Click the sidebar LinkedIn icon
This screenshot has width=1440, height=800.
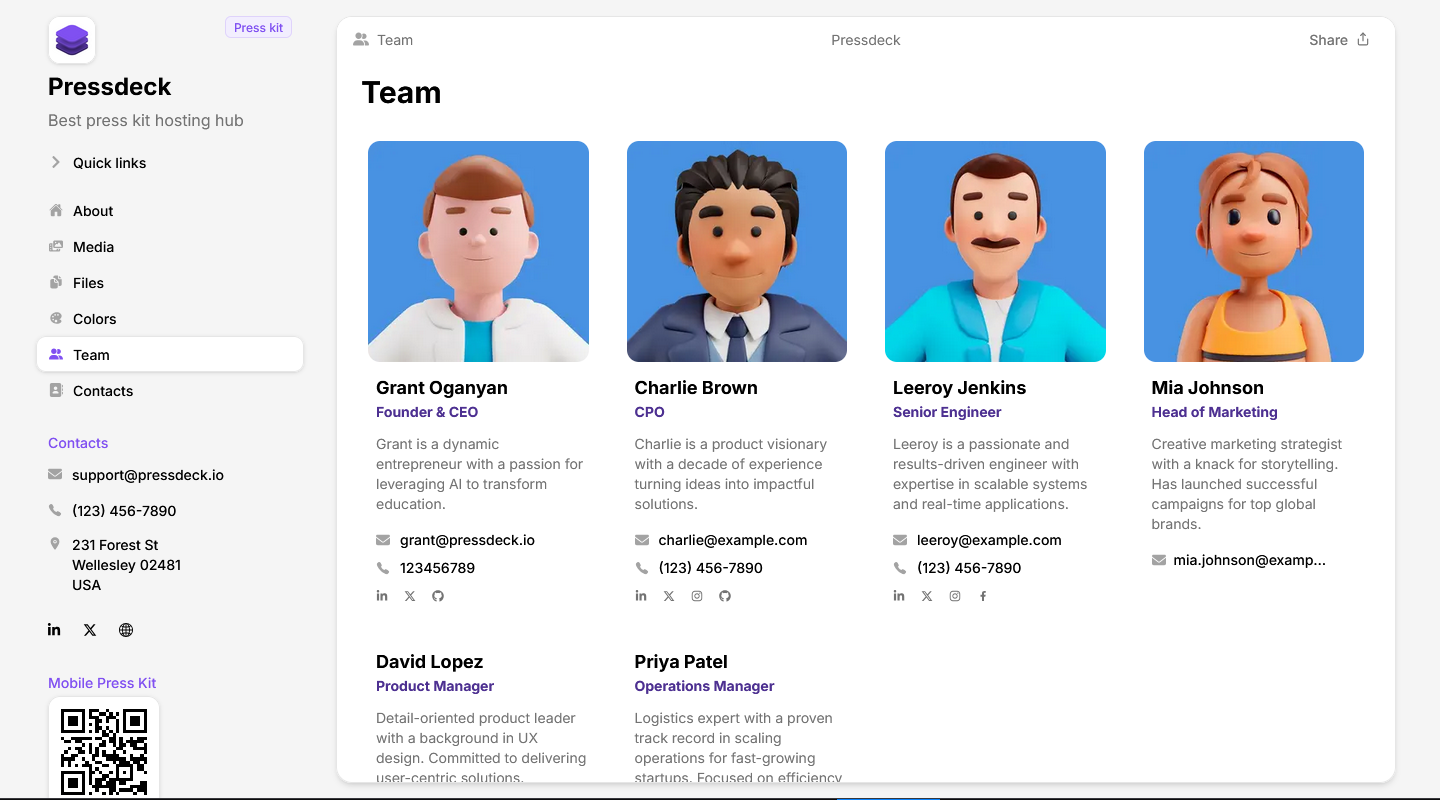[x=54, y=630]
